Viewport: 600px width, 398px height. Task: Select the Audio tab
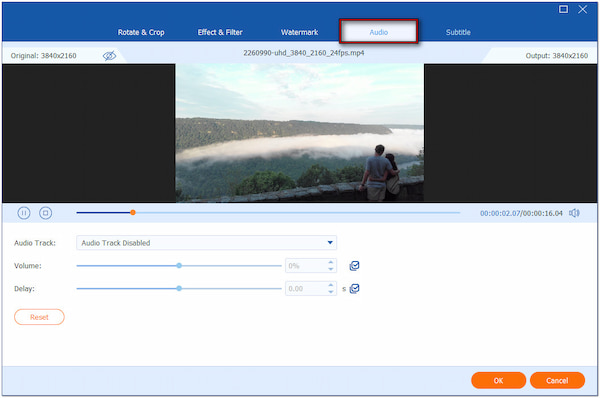[x=378, y=31]
